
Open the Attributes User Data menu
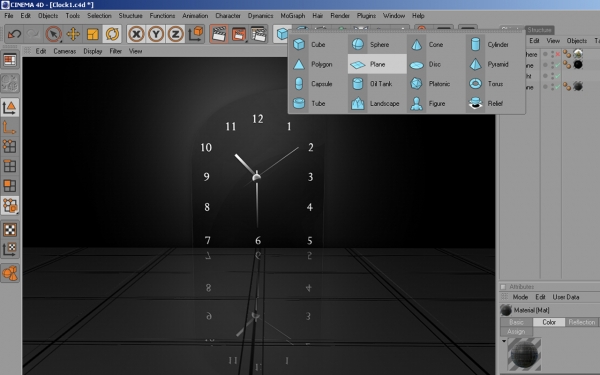[x=566, y=297]
